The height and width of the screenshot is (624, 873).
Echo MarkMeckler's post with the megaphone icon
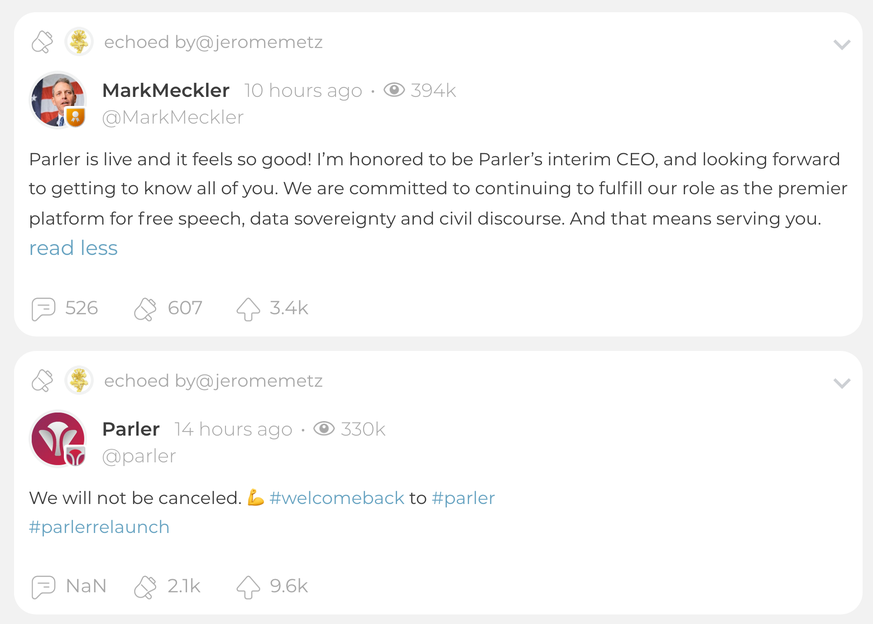[x=145, y=309]
